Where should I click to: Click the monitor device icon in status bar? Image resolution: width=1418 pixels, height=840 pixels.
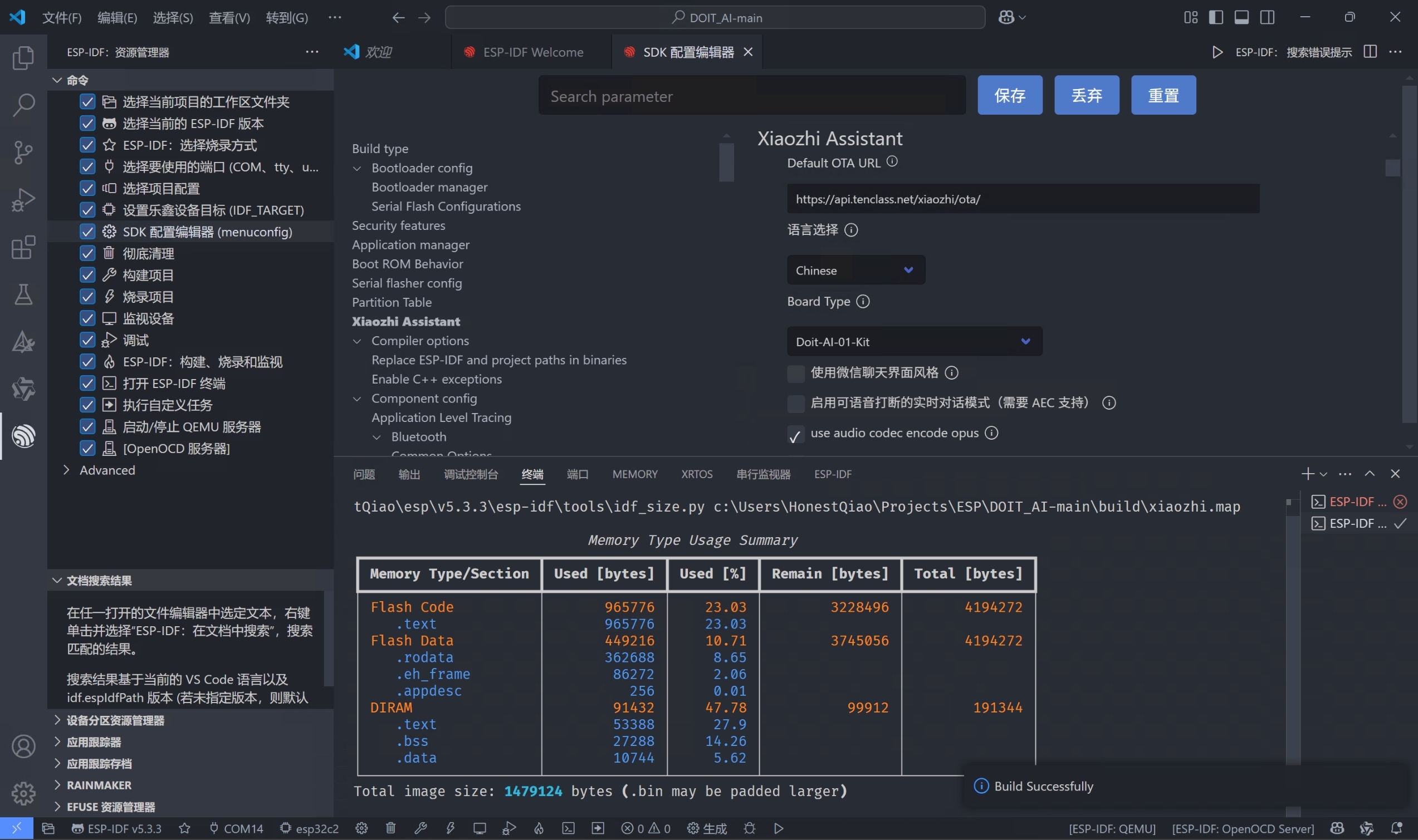pos(480,828)
